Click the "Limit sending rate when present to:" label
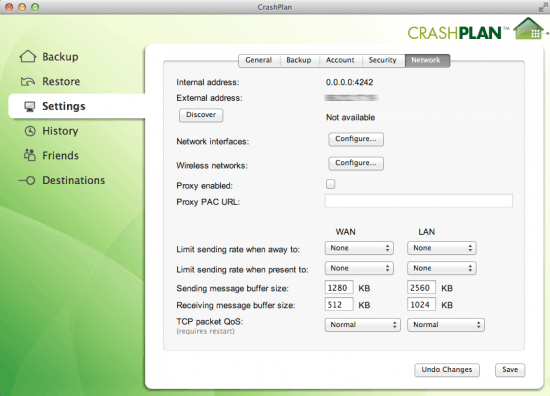The image size is (550, 396). 242,270
